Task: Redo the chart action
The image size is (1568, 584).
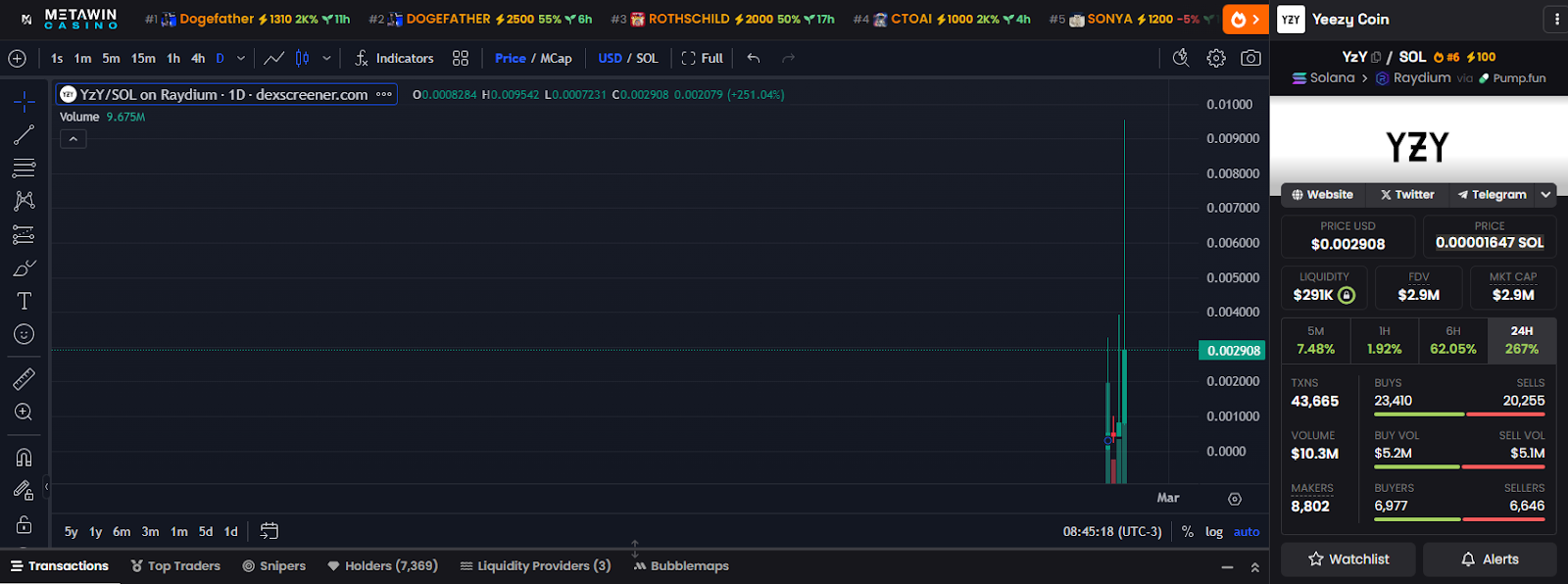Action: 788,59
